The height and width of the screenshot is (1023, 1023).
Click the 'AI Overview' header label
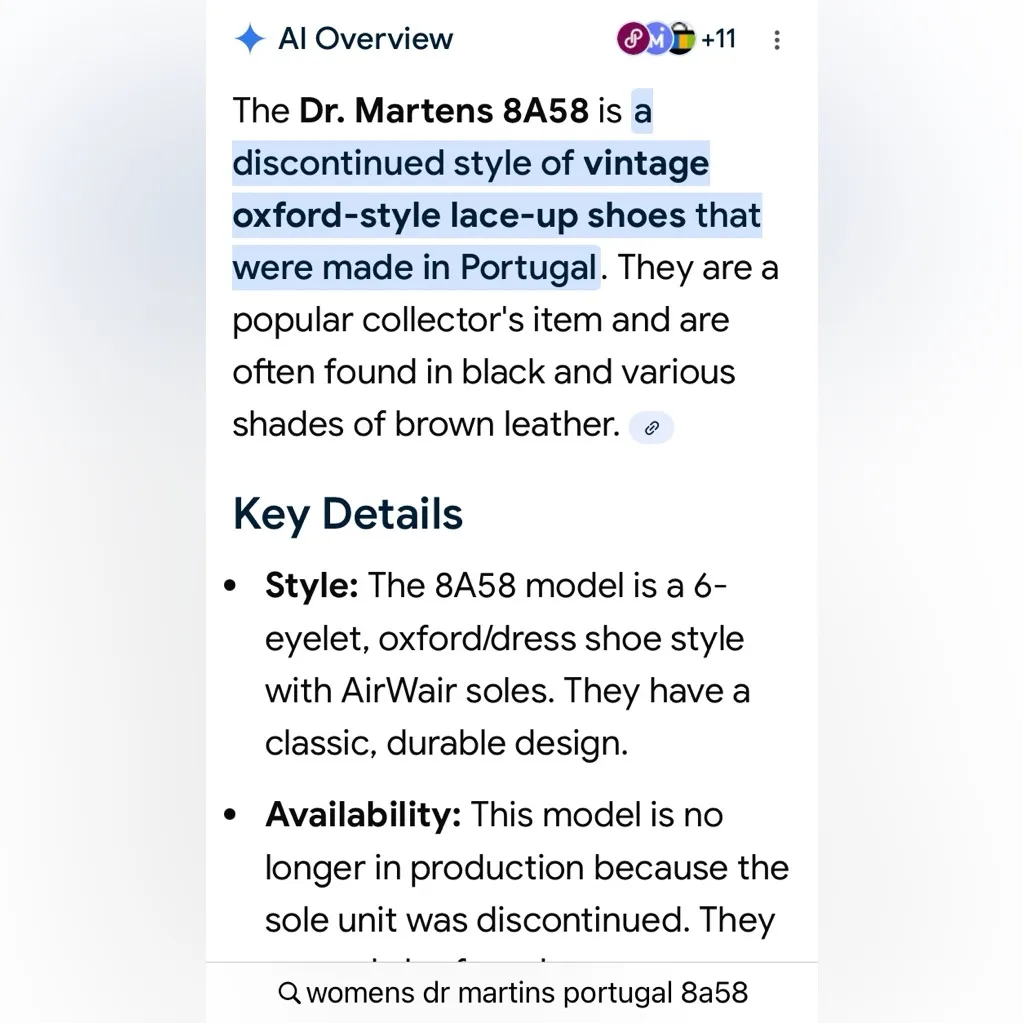pos(365,39)
